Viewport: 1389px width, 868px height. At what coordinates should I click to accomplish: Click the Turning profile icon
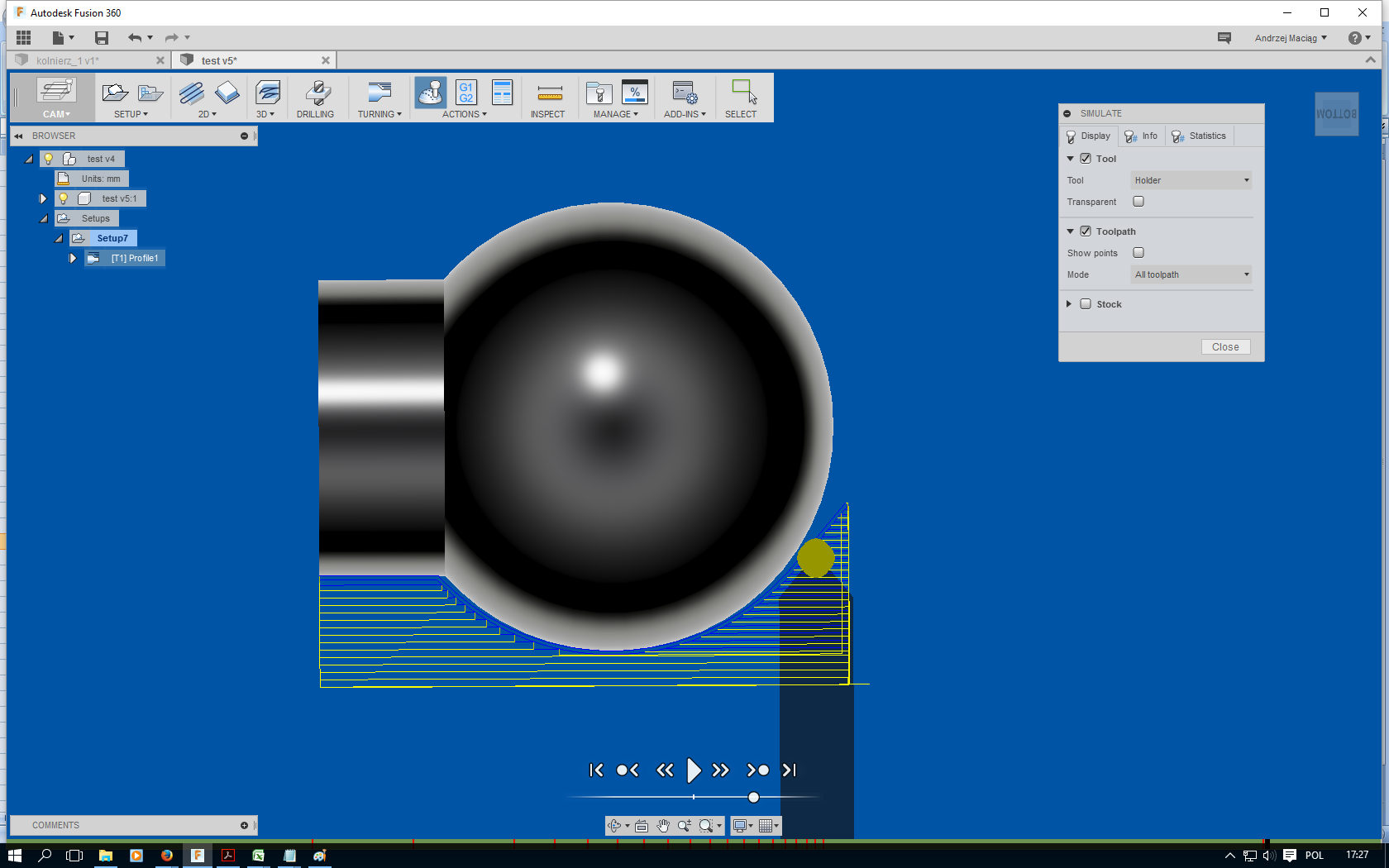tap(379, 93)
